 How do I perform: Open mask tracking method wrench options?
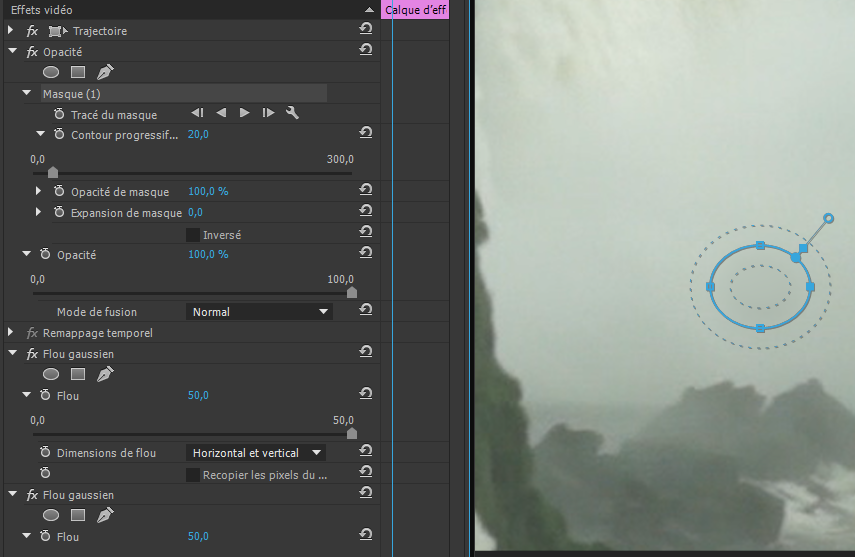292,113
